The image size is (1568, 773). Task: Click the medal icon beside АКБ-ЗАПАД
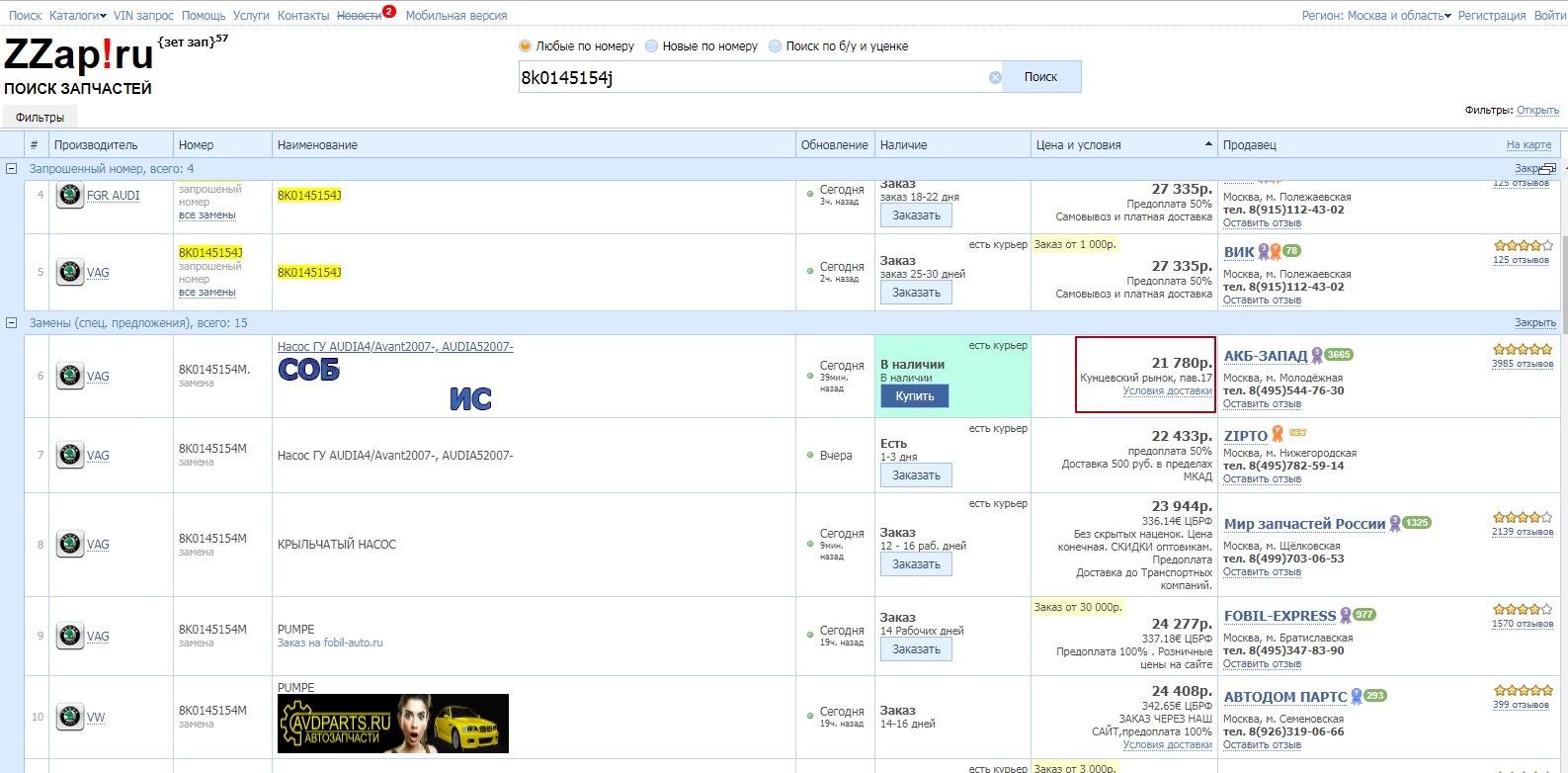coord(1316,356)
